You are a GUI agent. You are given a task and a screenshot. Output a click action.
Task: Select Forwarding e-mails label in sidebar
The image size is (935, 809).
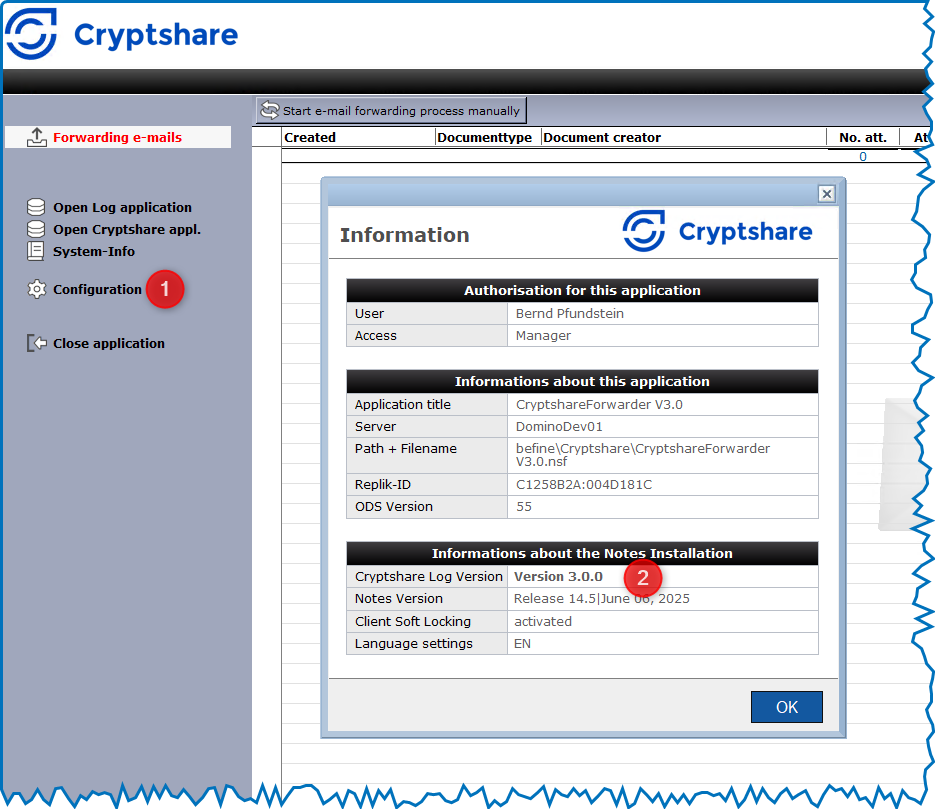point(117,137)
